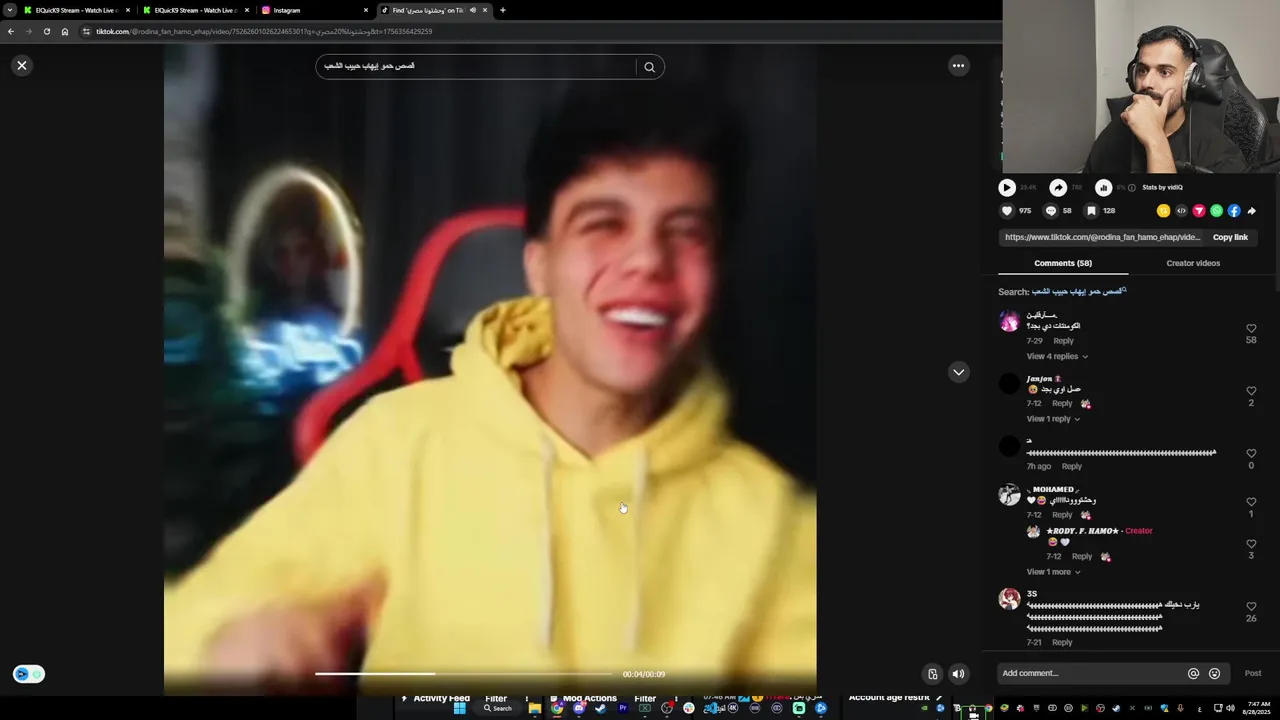Reply to 3S's comment
Viewport: 1280px width, 720px height.
(1062, 642)
